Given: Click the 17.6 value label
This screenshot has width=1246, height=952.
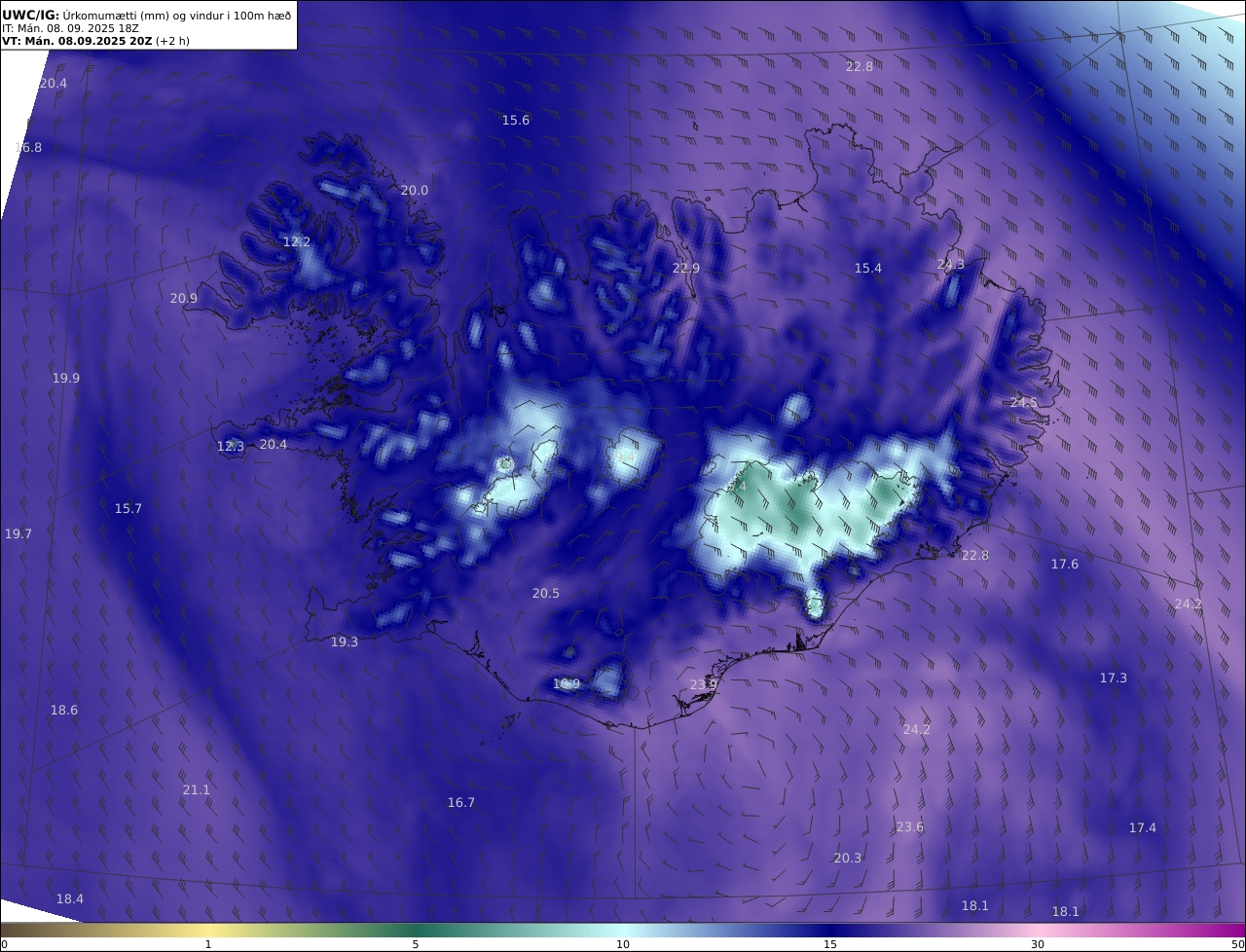Looking at the screenshot, I should [x=1065, y=565].
